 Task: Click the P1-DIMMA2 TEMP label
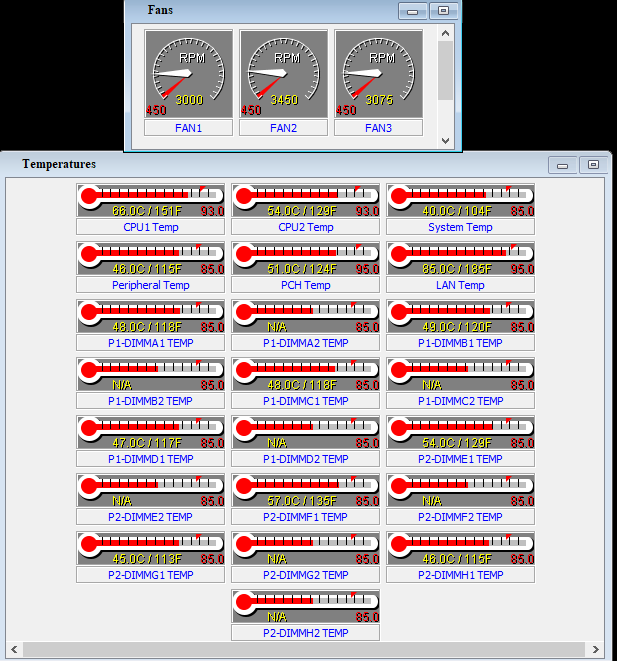pos(306,343)
